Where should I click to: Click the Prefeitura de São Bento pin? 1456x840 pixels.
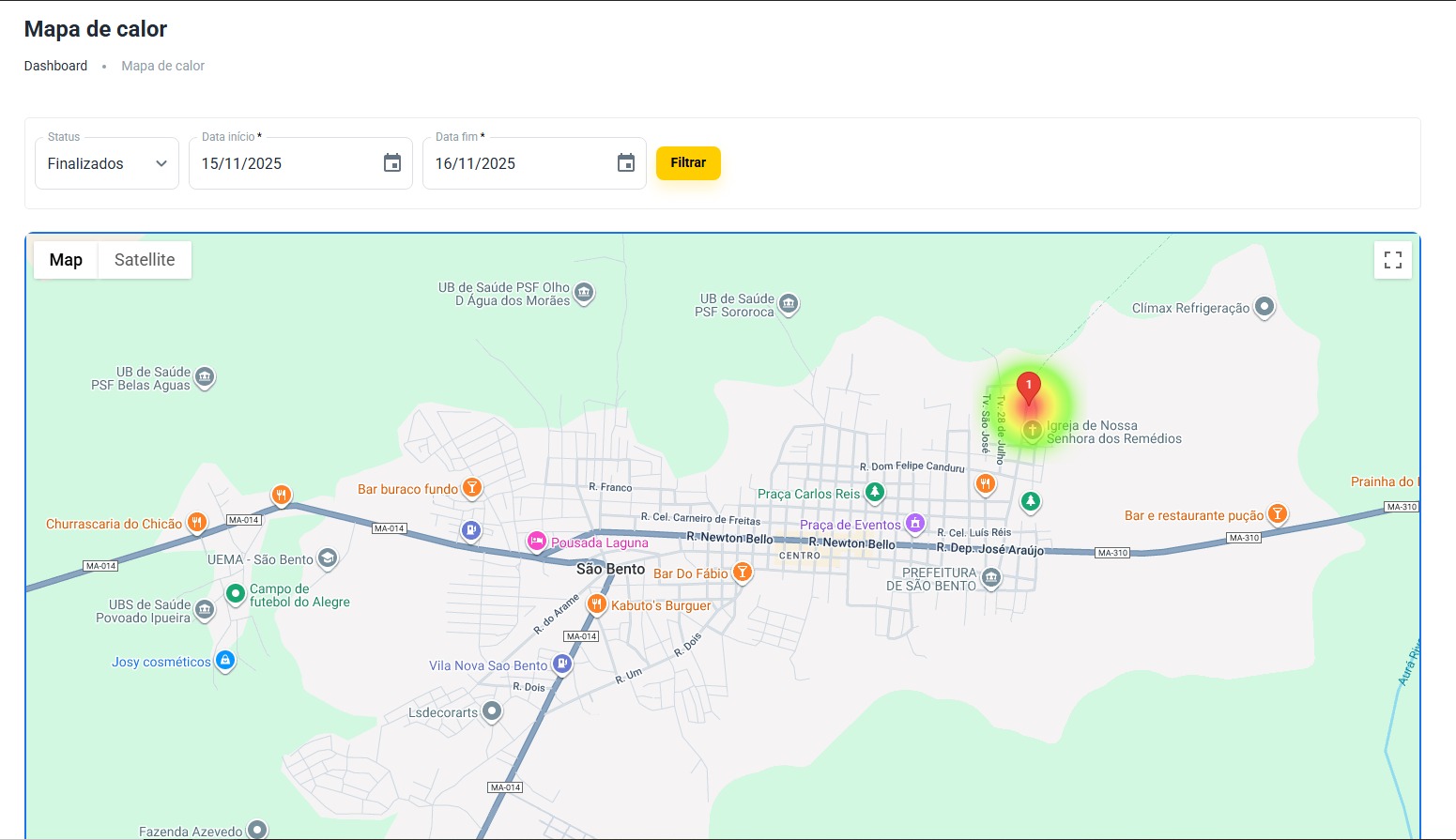click(990, 579)
